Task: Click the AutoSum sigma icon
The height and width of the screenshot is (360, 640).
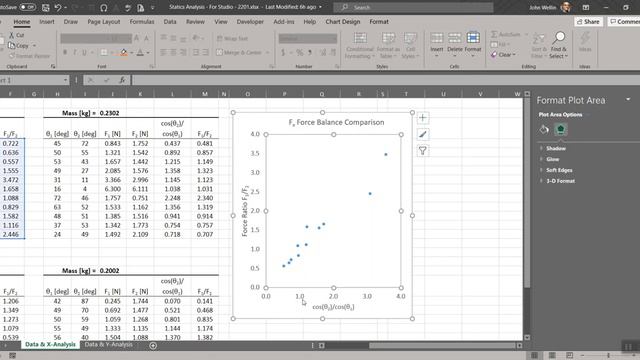Action: point(494,34)
